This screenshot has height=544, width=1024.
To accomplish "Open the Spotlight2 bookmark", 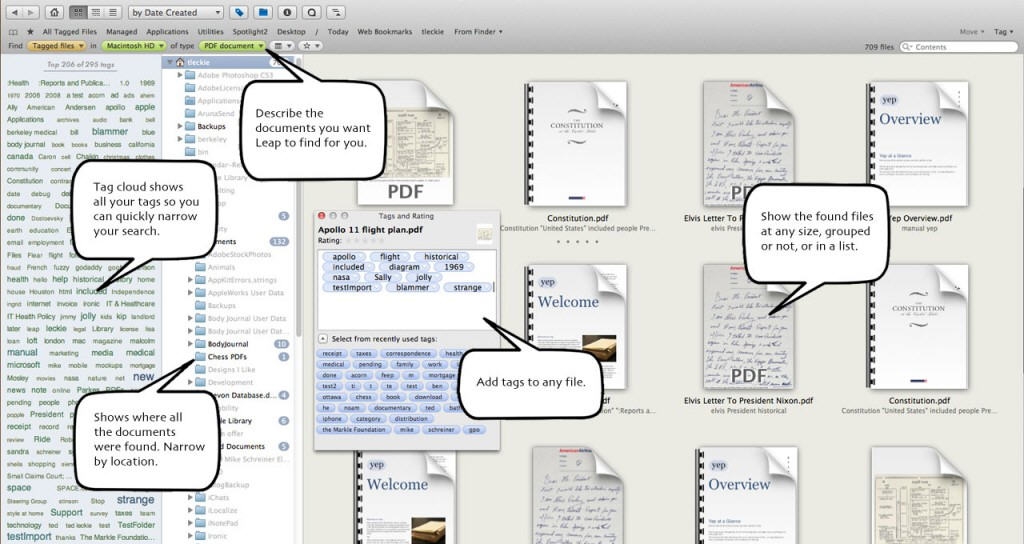I will 250,31.
